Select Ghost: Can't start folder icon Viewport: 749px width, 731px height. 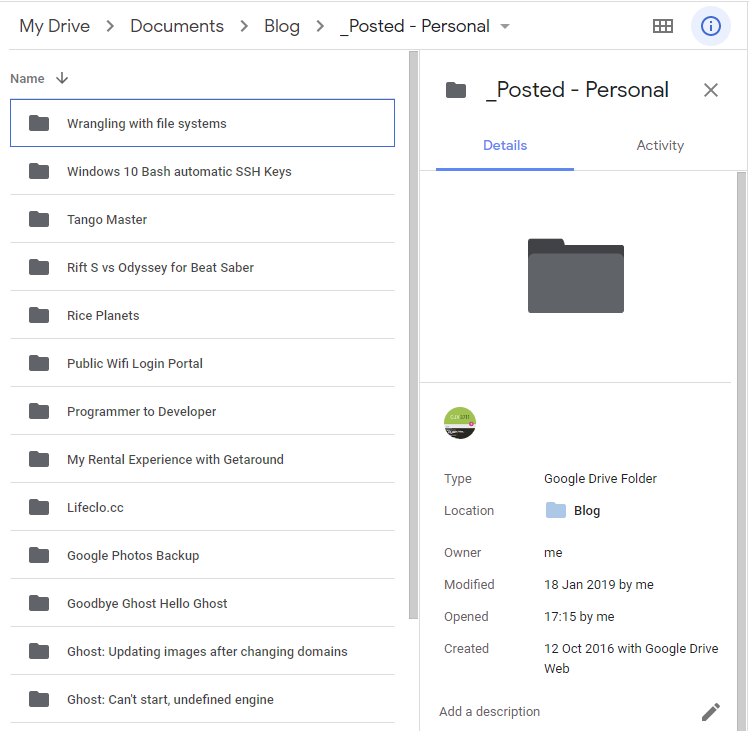pos(39,699)
